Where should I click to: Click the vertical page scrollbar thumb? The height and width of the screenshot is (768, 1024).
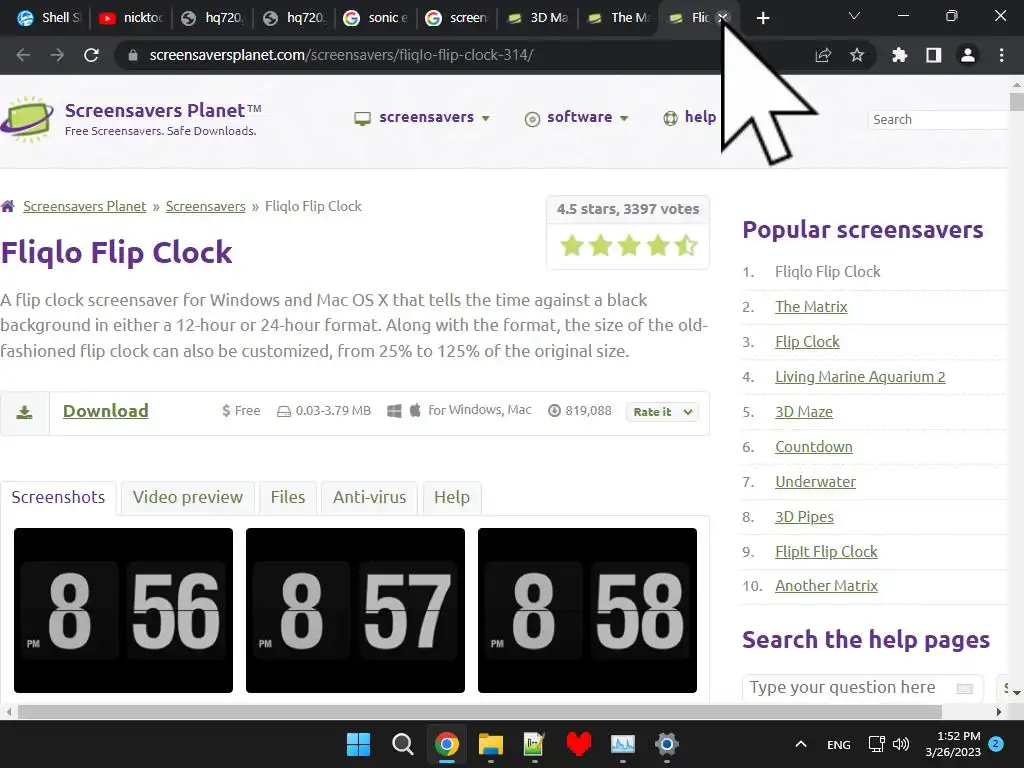pyautogui.click(x=1016, y=102)
